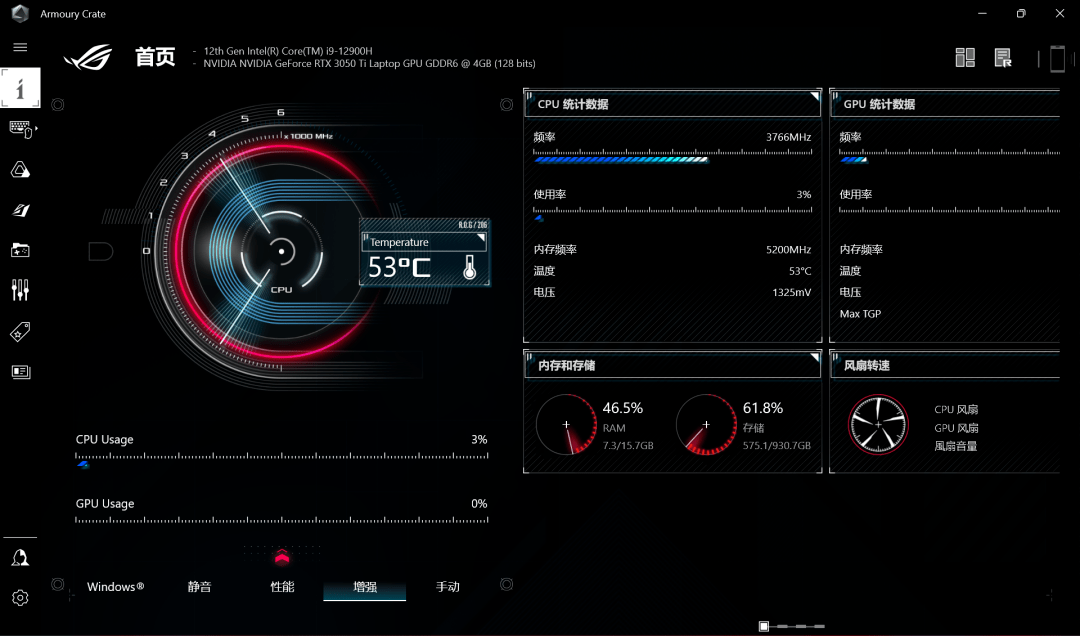
Task: Open the News icon in sidebar
Action: coord(20,372)
